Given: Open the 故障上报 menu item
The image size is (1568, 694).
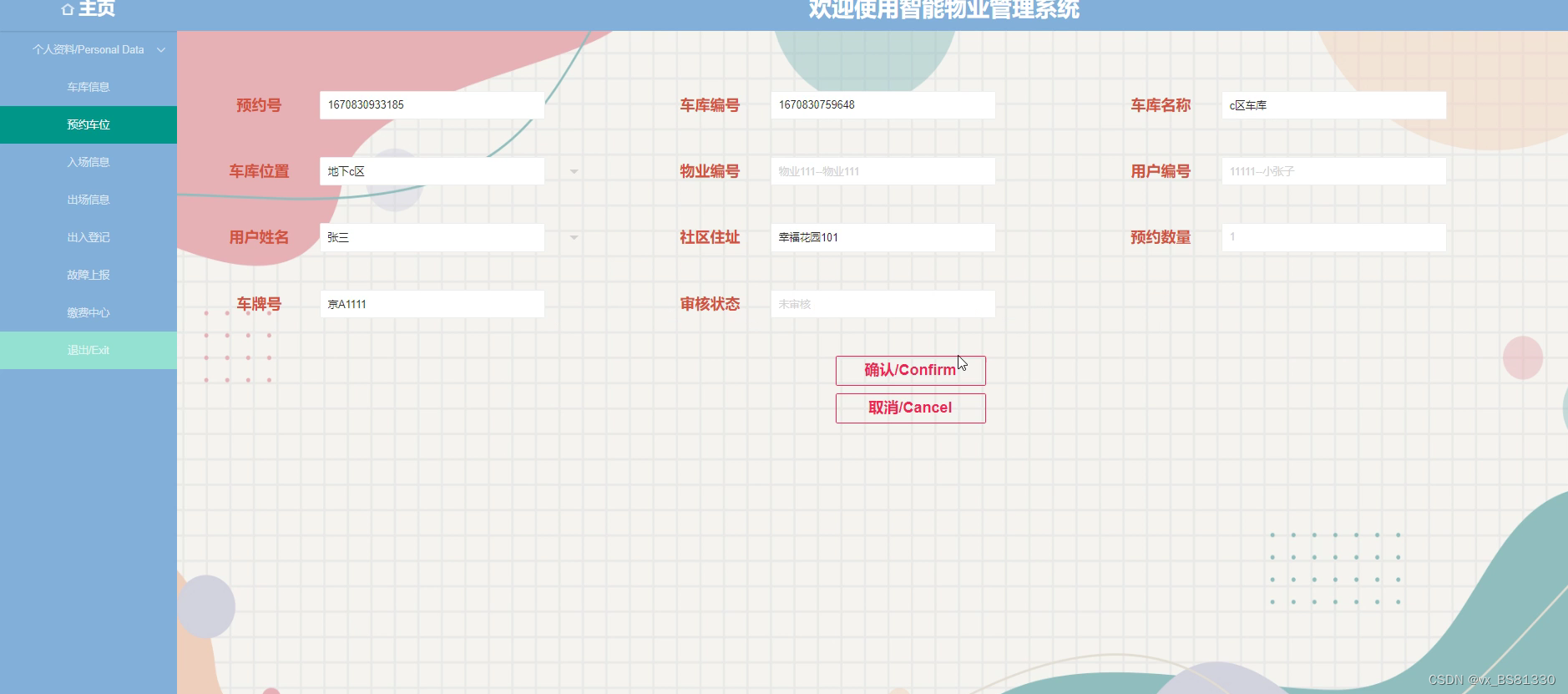Looking at the screenshot, I should pos(89,276).
